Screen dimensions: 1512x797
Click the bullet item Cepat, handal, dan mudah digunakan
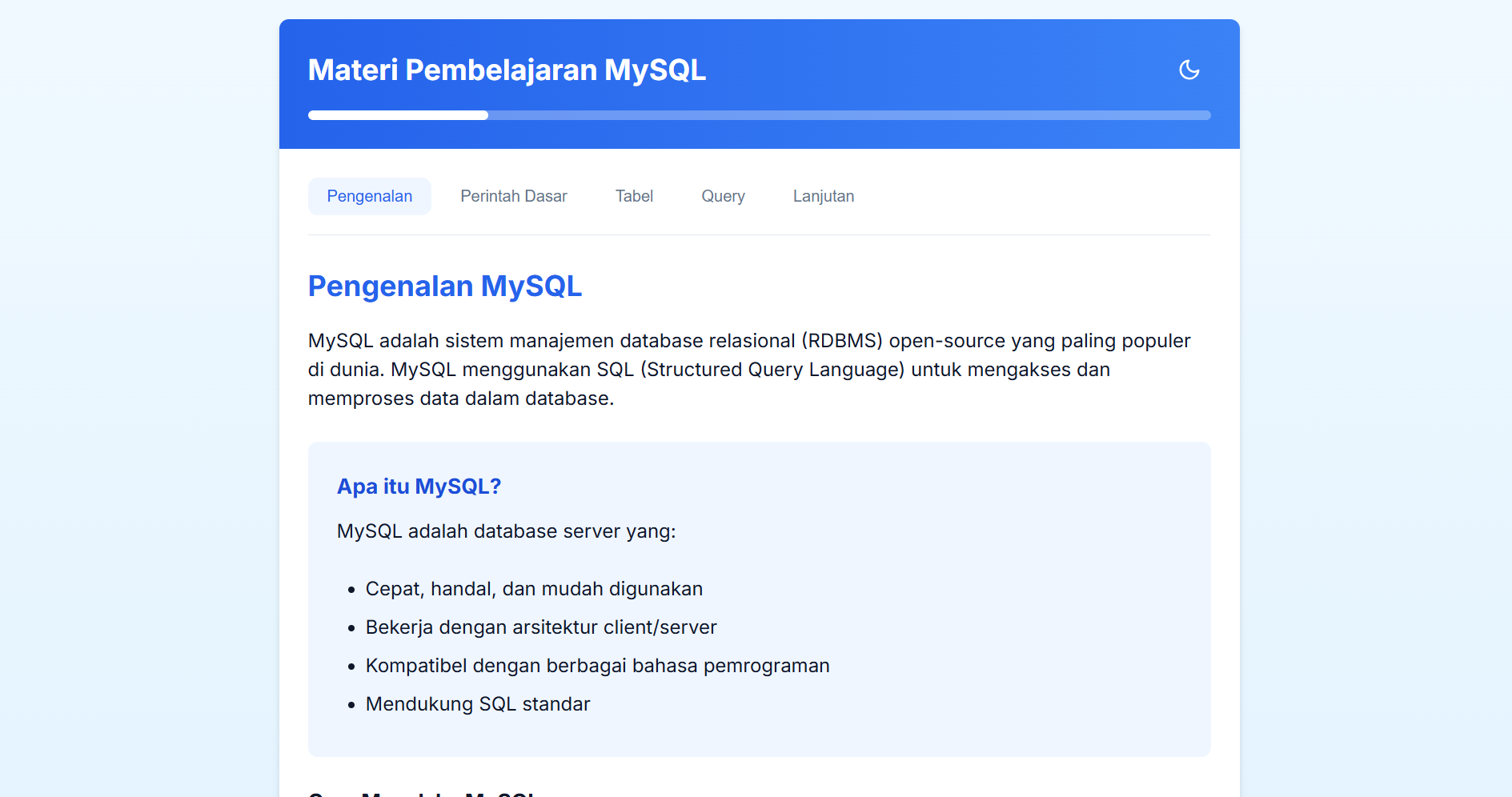534,588
